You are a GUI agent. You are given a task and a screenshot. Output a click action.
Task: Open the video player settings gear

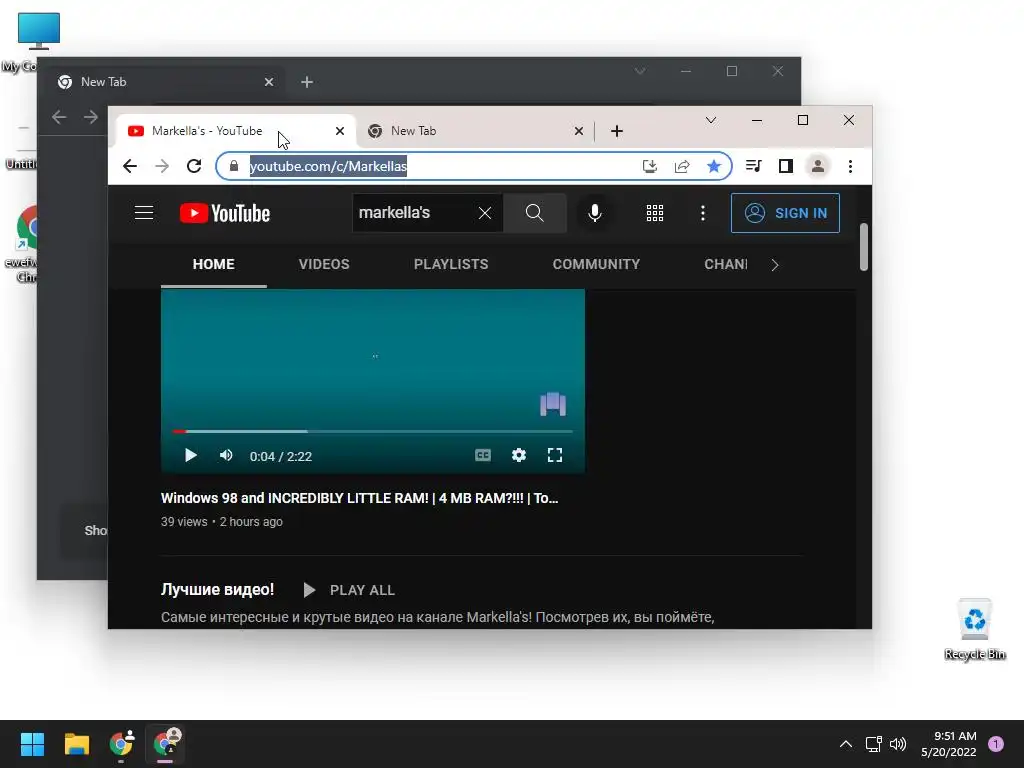pyautogui.click(x=519, y=455)
